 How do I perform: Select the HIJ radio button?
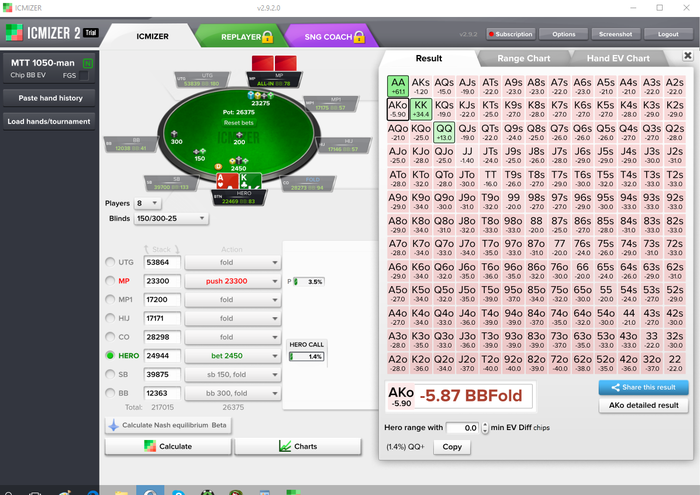[x=110, y=318]
